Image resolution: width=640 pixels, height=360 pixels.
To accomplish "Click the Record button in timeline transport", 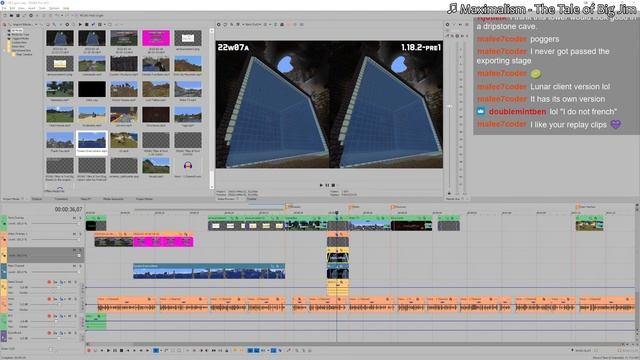I will tap(89, 350).
